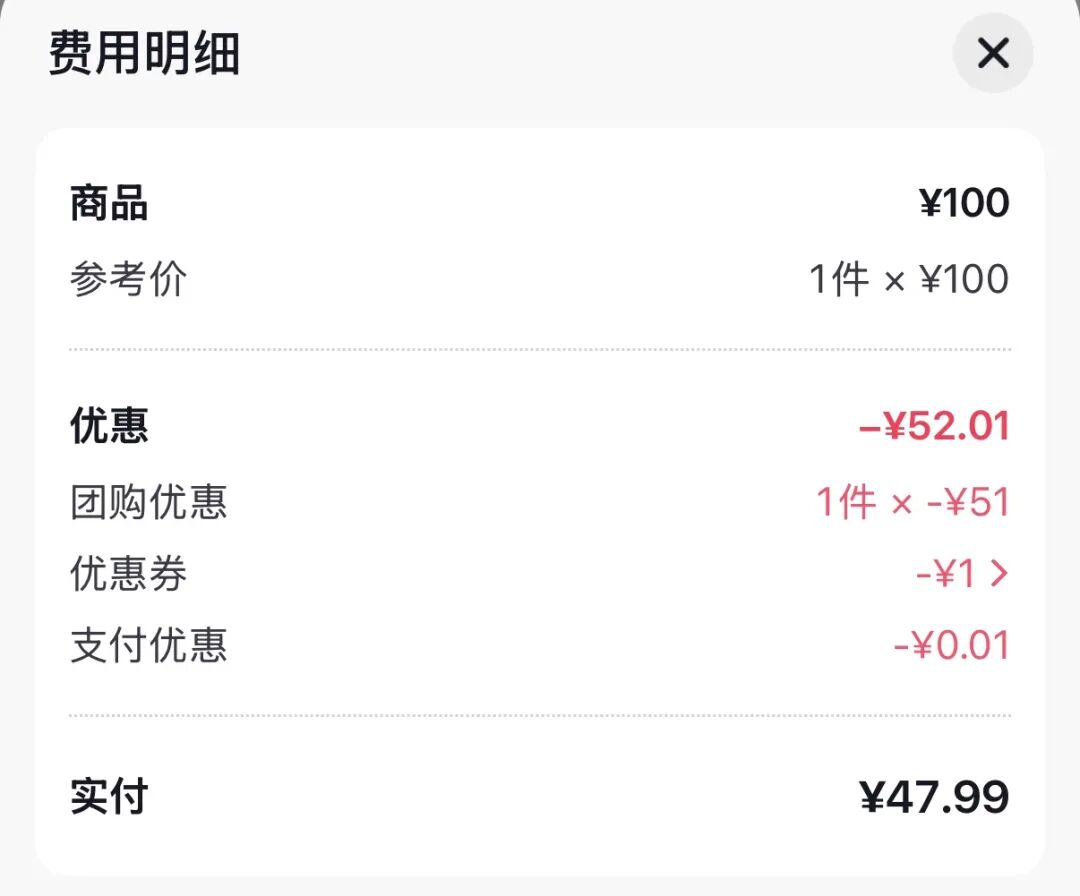Click the 1件 × ¥100 reference price
Image resolution: width=1080 pixels, height=896 pixels.
click(908, 280)
